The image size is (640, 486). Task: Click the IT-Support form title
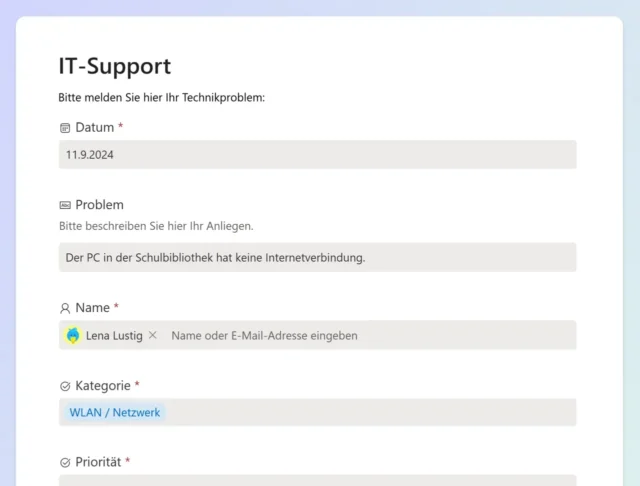tap(115, 66)
